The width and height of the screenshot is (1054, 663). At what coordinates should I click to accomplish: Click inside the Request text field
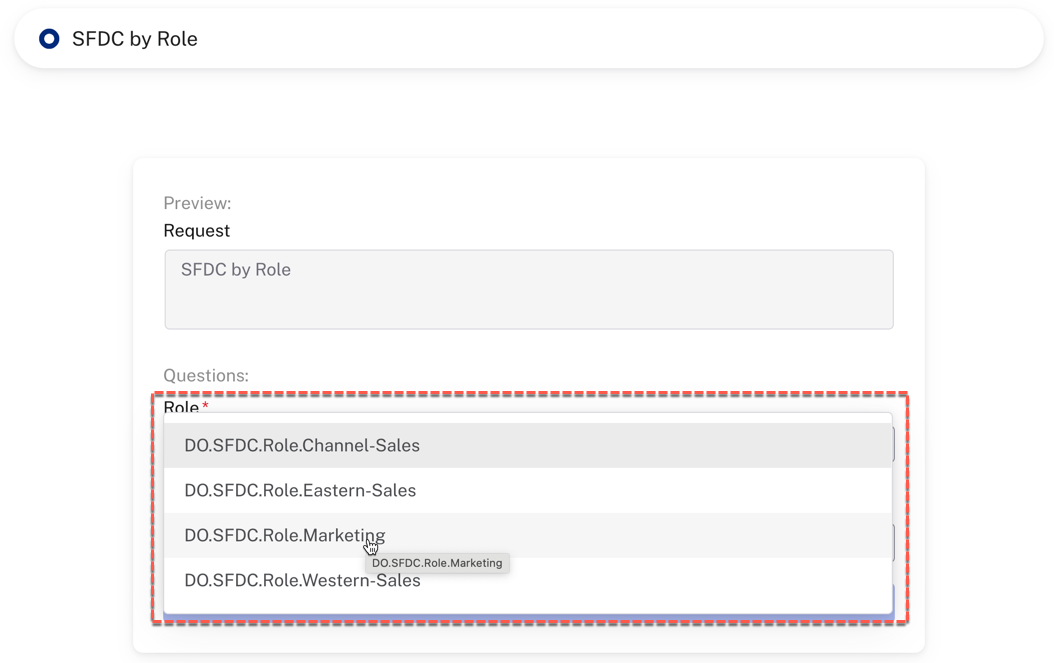tap(528, 289)
